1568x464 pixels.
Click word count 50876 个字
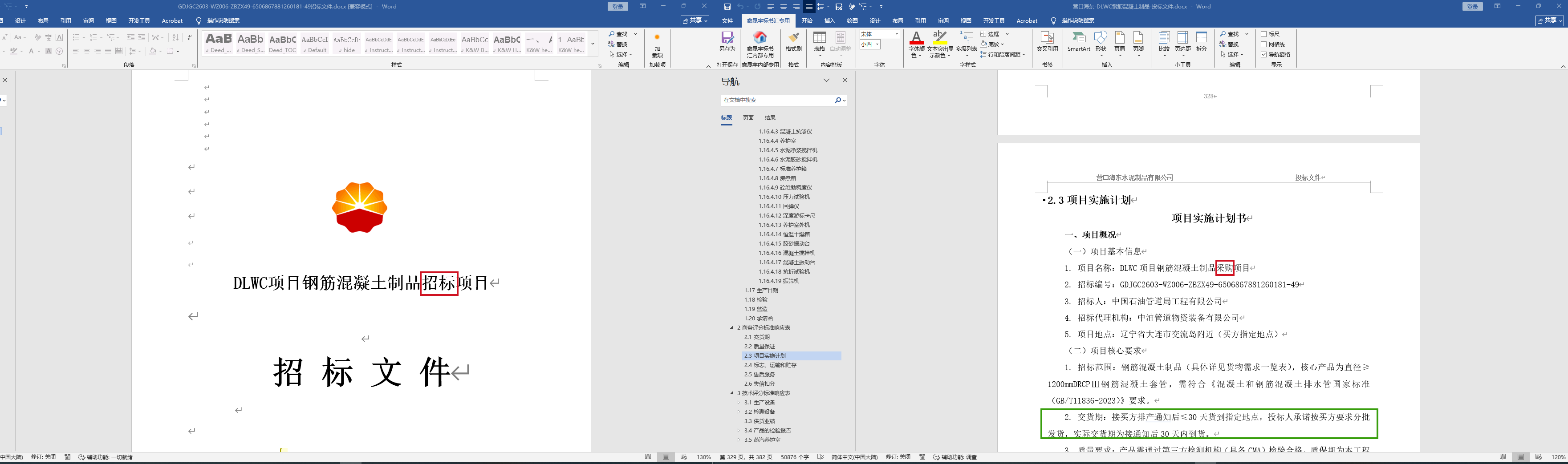795,457
